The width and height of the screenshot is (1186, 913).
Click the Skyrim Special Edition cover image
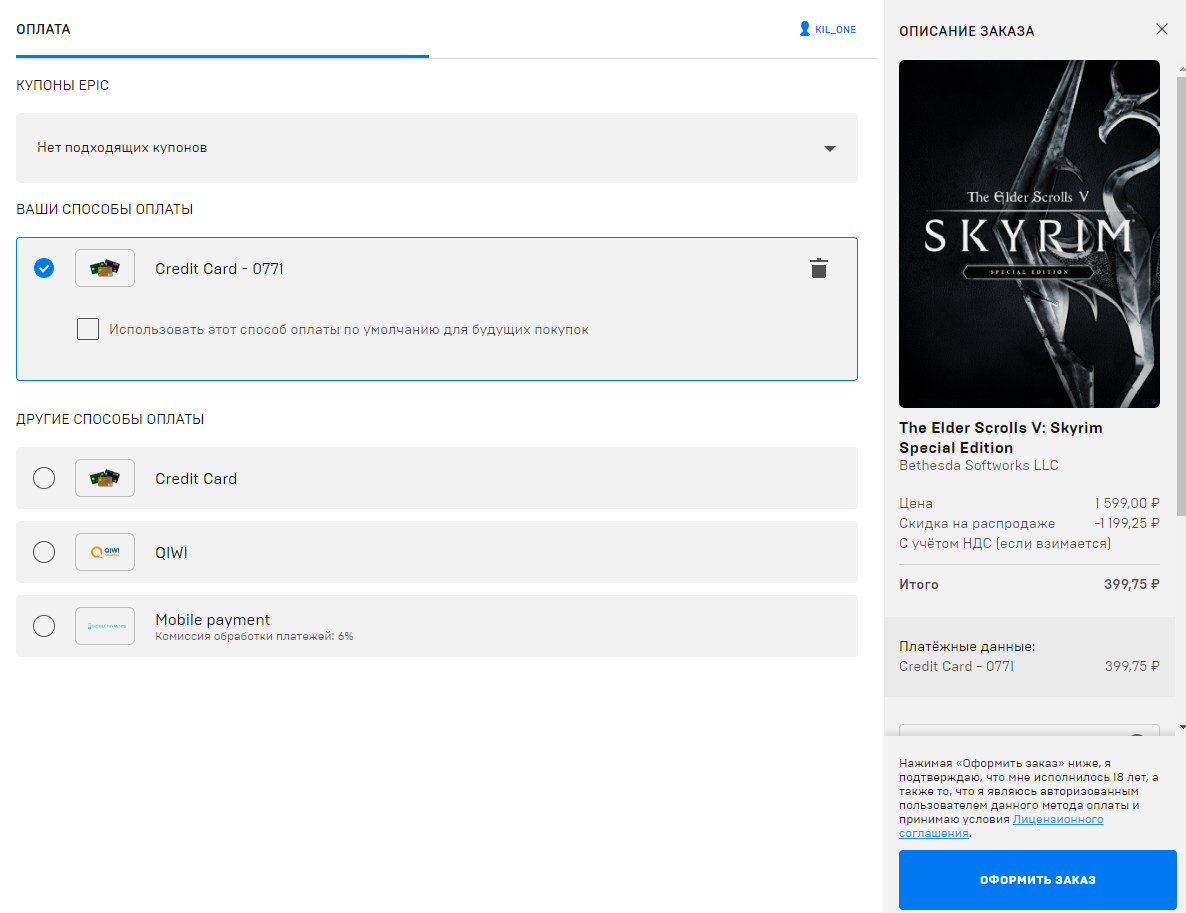coord(1029,234)
